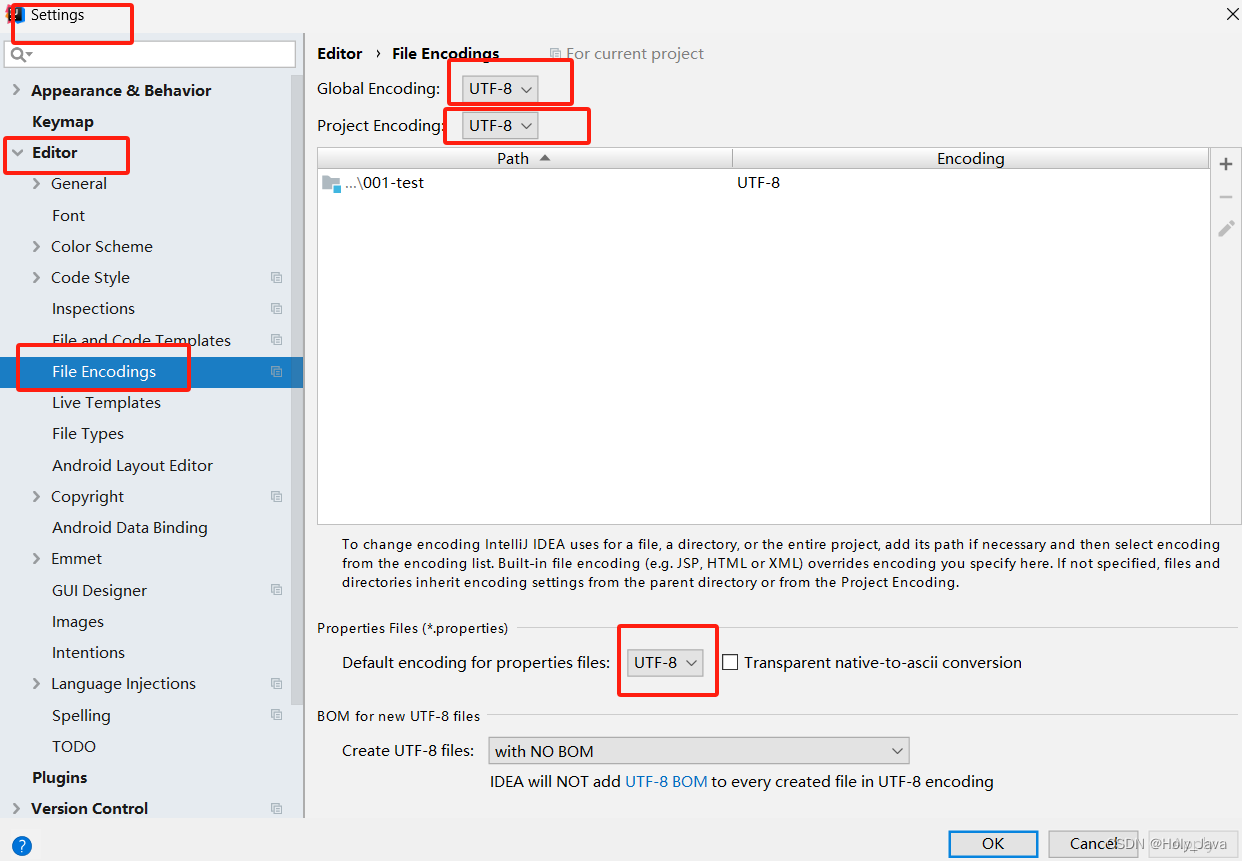Select Font settings page
Viewport: 1242px width, 861px height.
coord(68,216)
